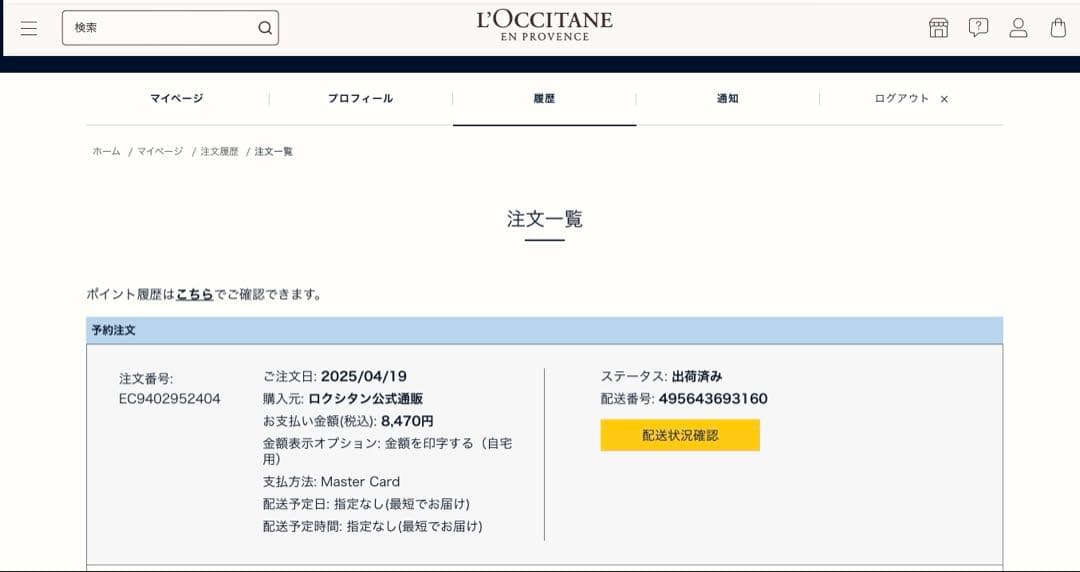Open the store locator icon

pos(938,28)
